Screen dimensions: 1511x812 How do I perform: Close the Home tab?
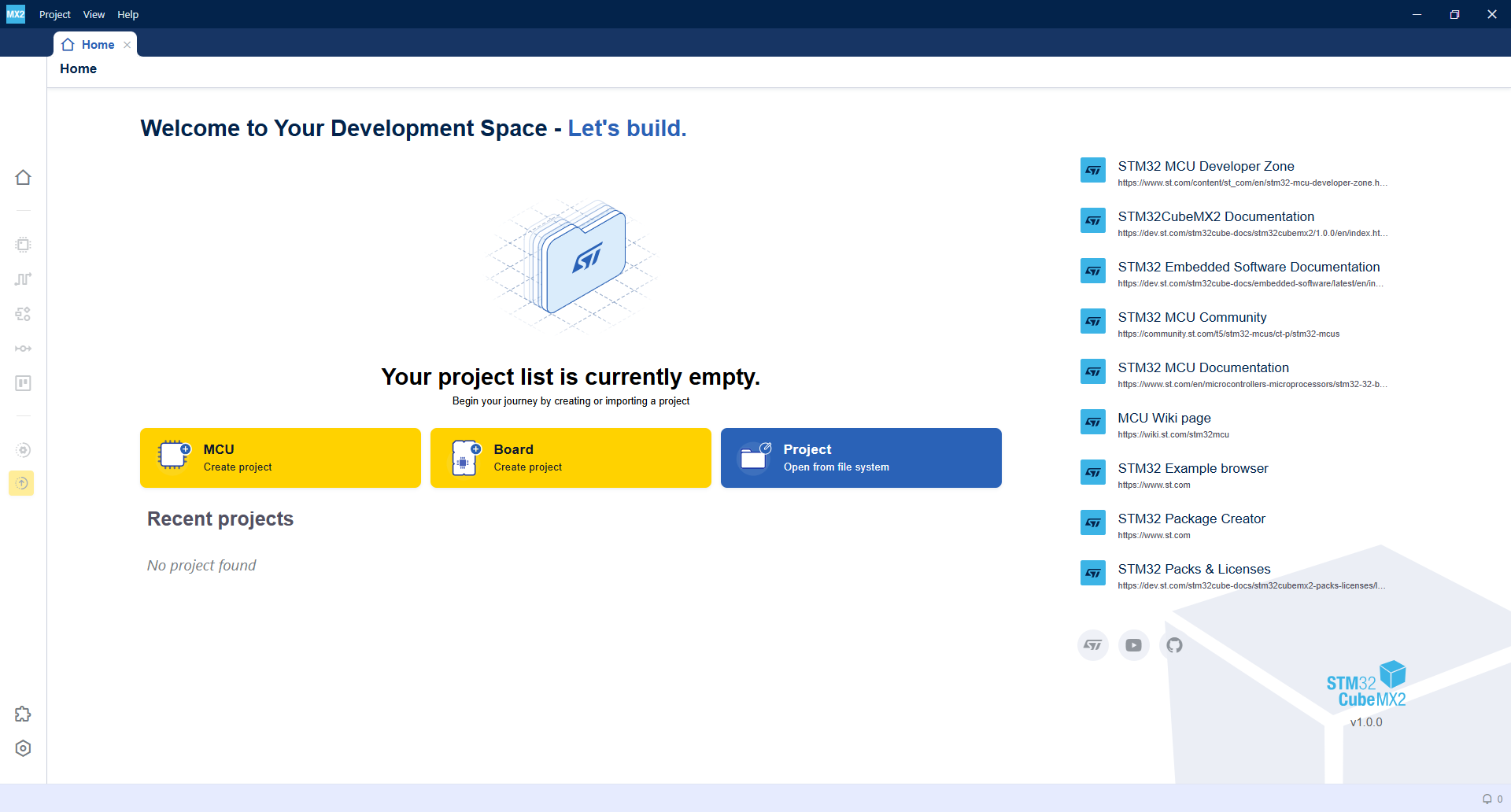click(x=127, y=45)
